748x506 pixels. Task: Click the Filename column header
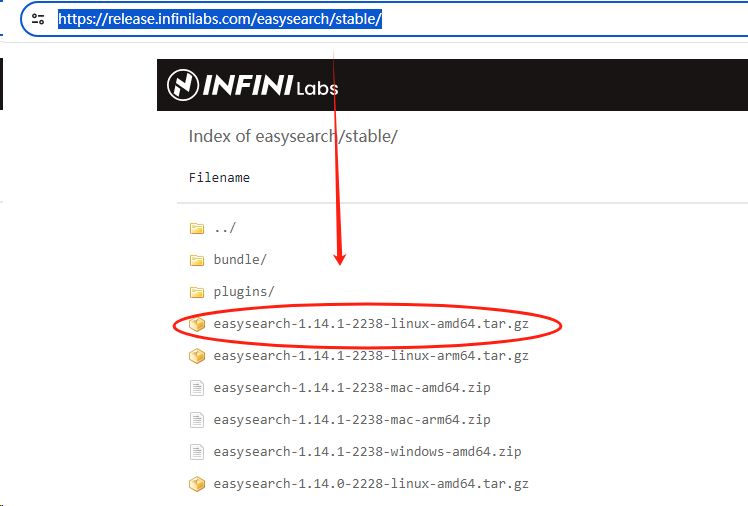(219, 177)
